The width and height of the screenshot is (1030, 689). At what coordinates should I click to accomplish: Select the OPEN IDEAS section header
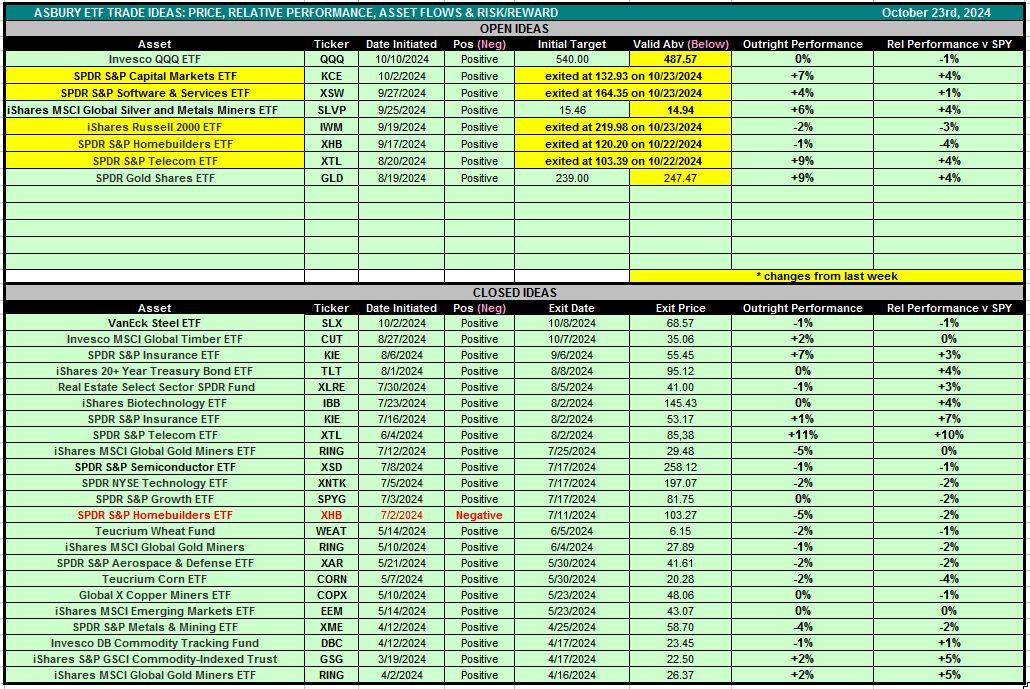coord(515,29)
